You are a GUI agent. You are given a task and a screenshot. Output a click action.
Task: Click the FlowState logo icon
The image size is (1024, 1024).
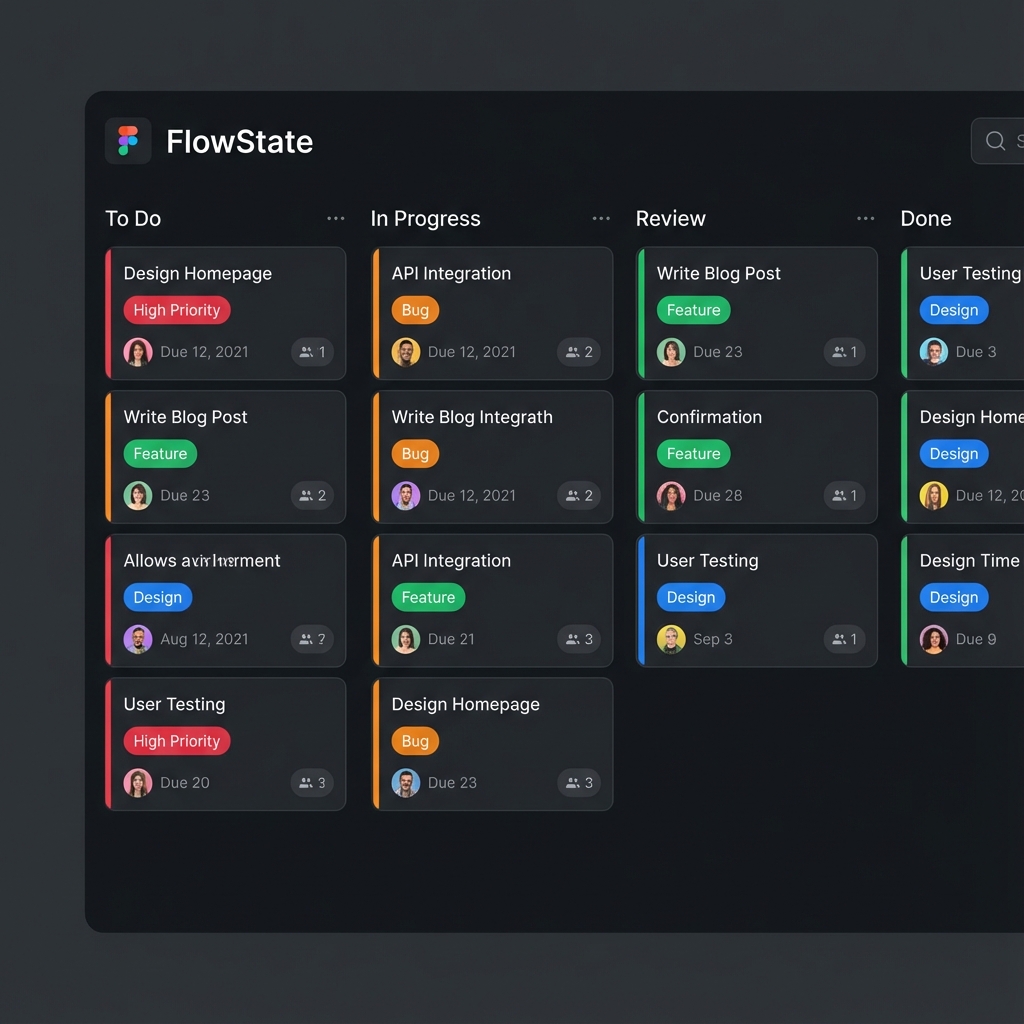128,141
